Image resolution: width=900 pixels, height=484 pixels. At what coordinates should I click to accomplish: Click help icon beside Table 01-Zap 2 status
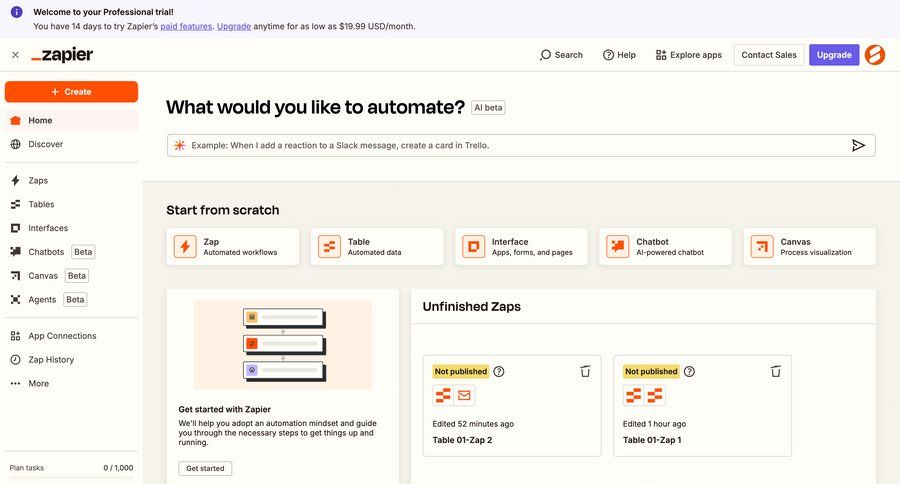click(x=499, y=371)
